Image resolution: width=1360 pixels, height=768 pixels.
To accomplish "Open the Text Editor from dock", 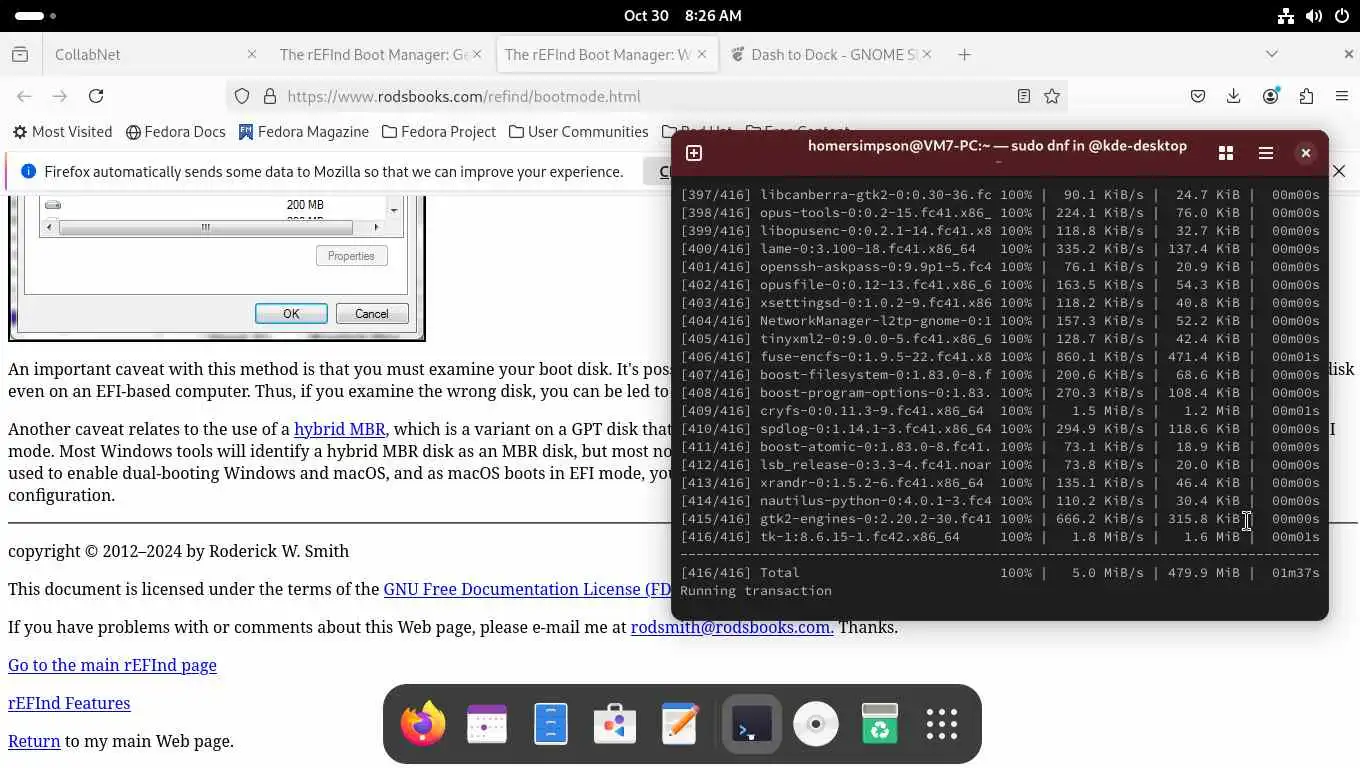I will (680, 724).
